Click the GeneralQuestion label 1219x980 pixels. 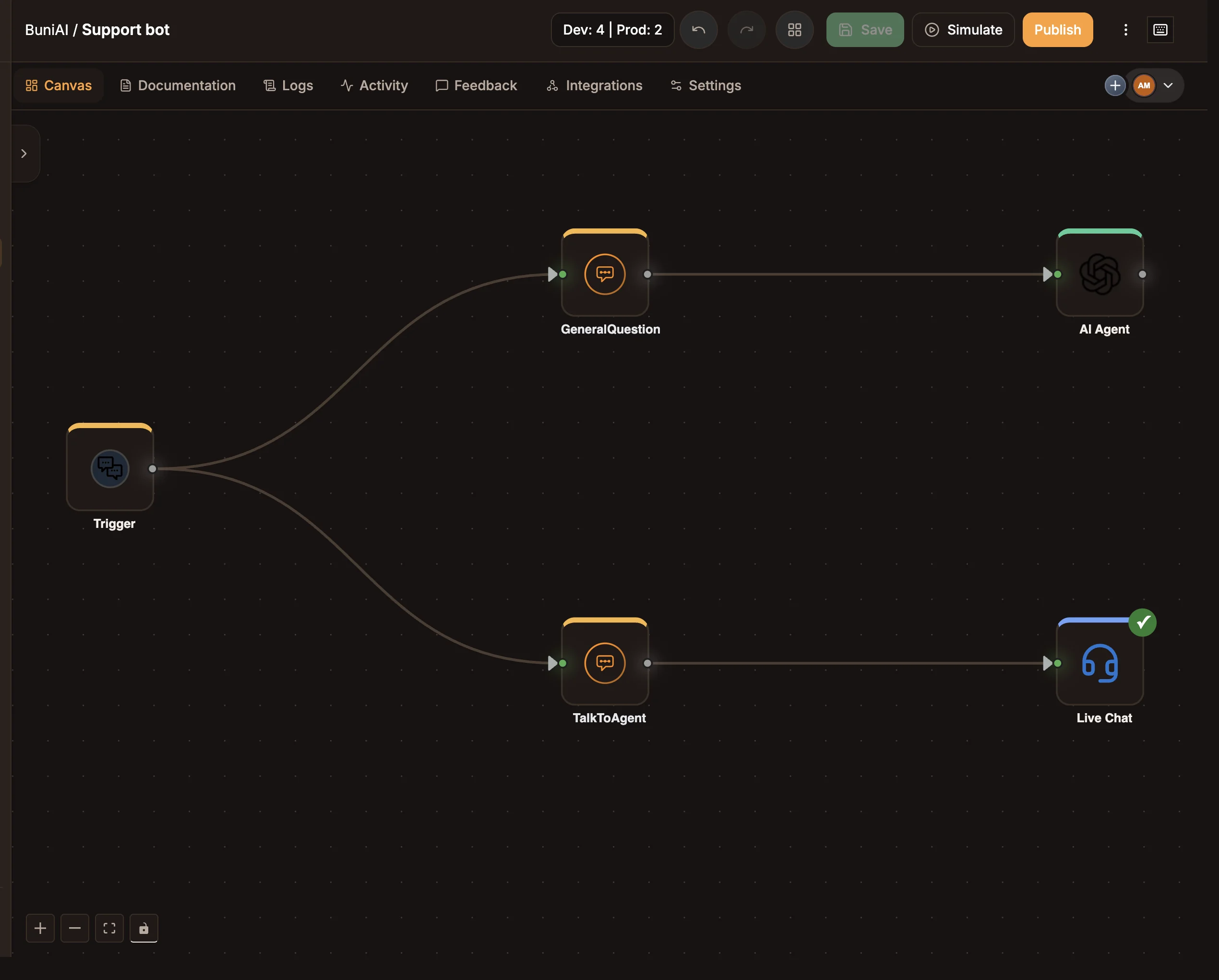(610, 329)
